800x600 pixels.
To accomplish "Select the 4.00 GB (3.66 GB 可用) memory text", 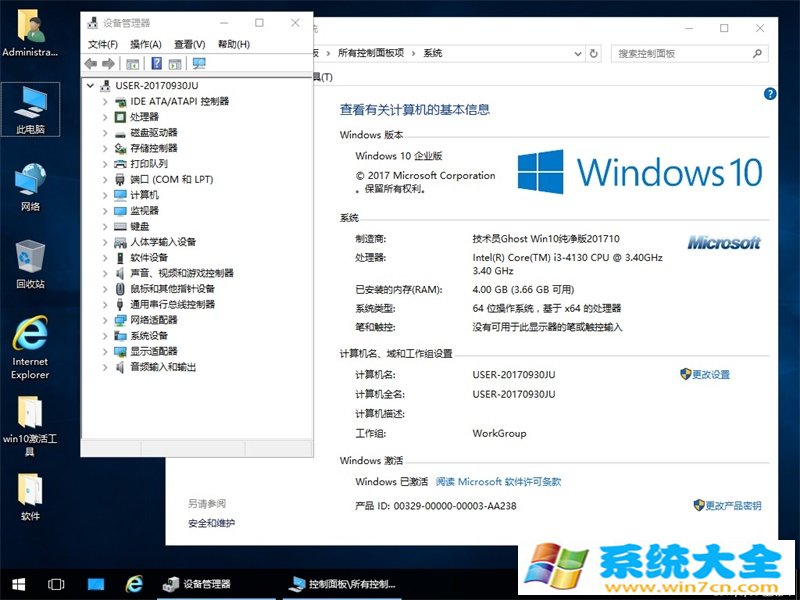I will point(523,290).
